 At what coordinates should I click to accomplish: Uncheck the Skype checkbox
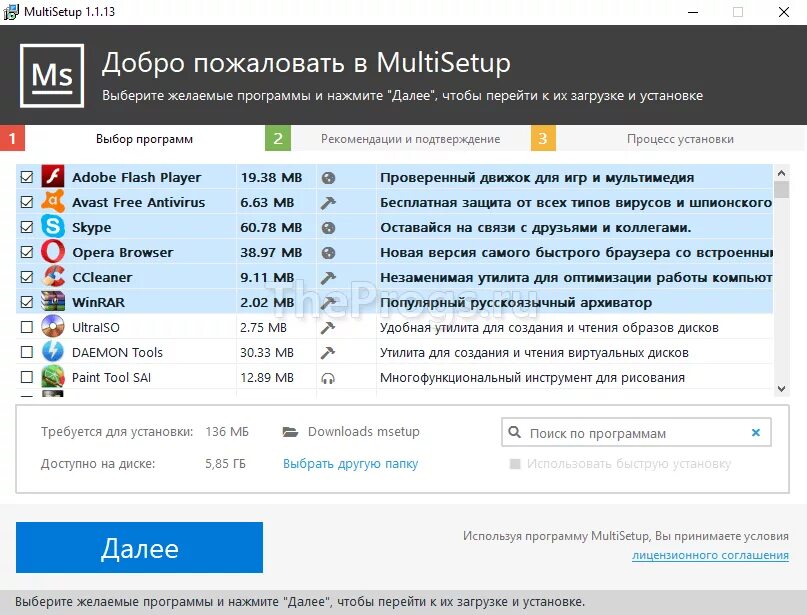[x=27, y=227]
